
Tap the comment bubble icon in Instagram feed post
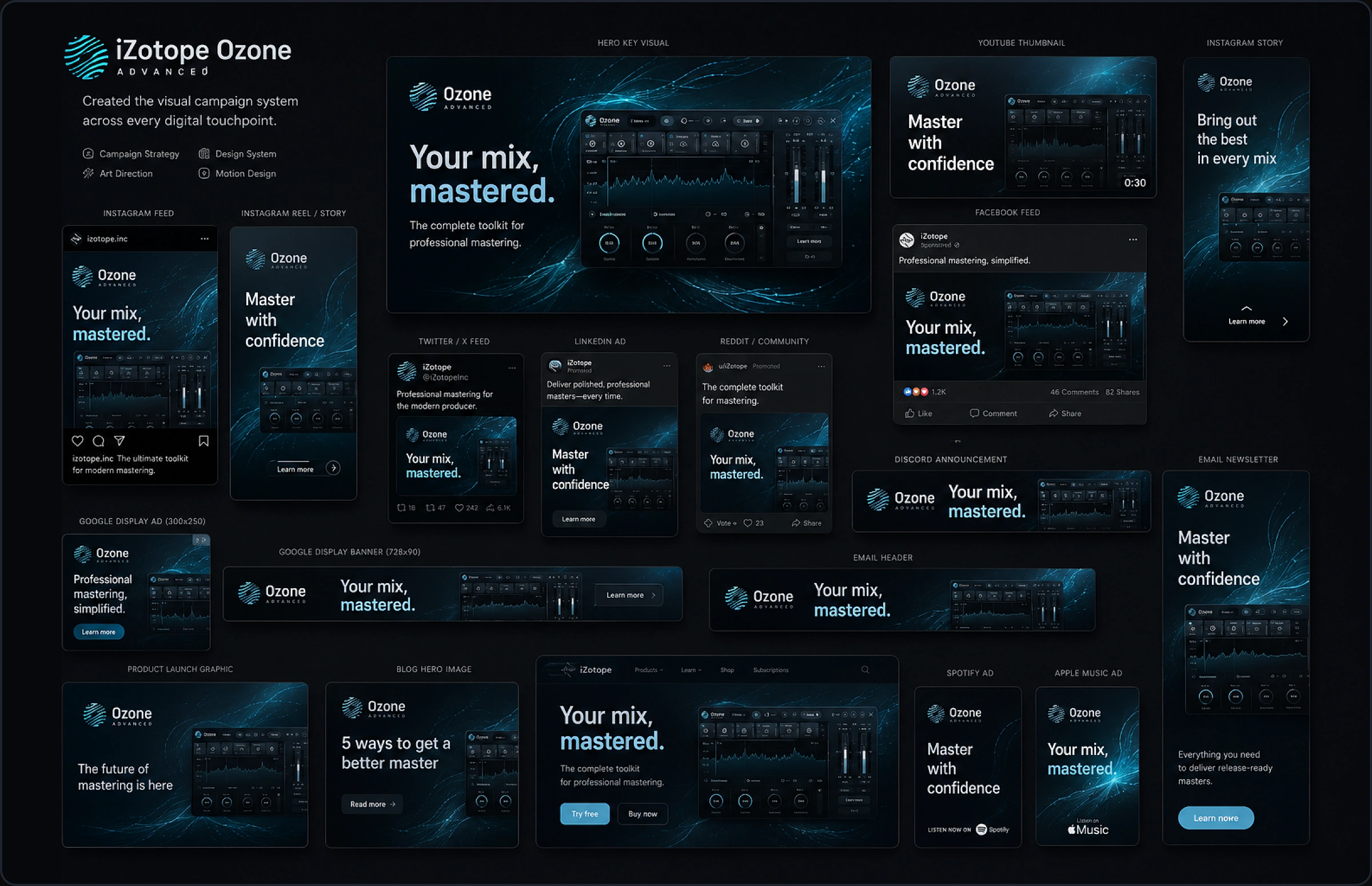pyautogui.click(x=98, y=441)
